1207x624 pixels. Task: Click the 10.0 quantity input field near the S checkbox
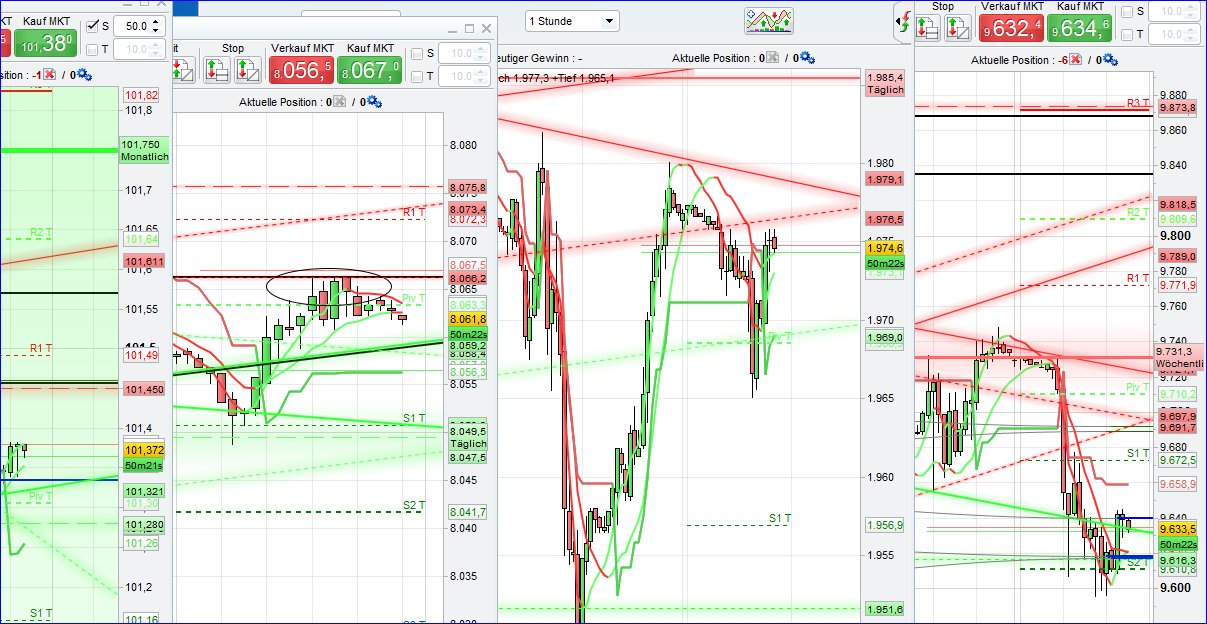[464, 55]
